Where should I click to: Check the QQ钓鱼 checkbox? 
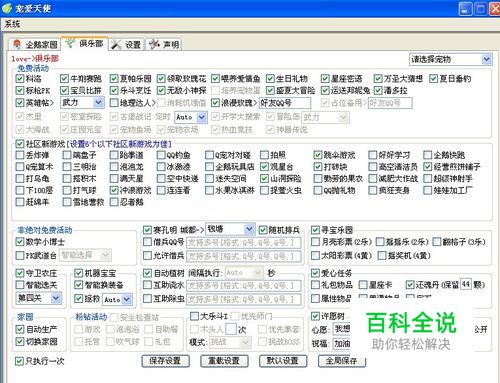coord(161,155)
